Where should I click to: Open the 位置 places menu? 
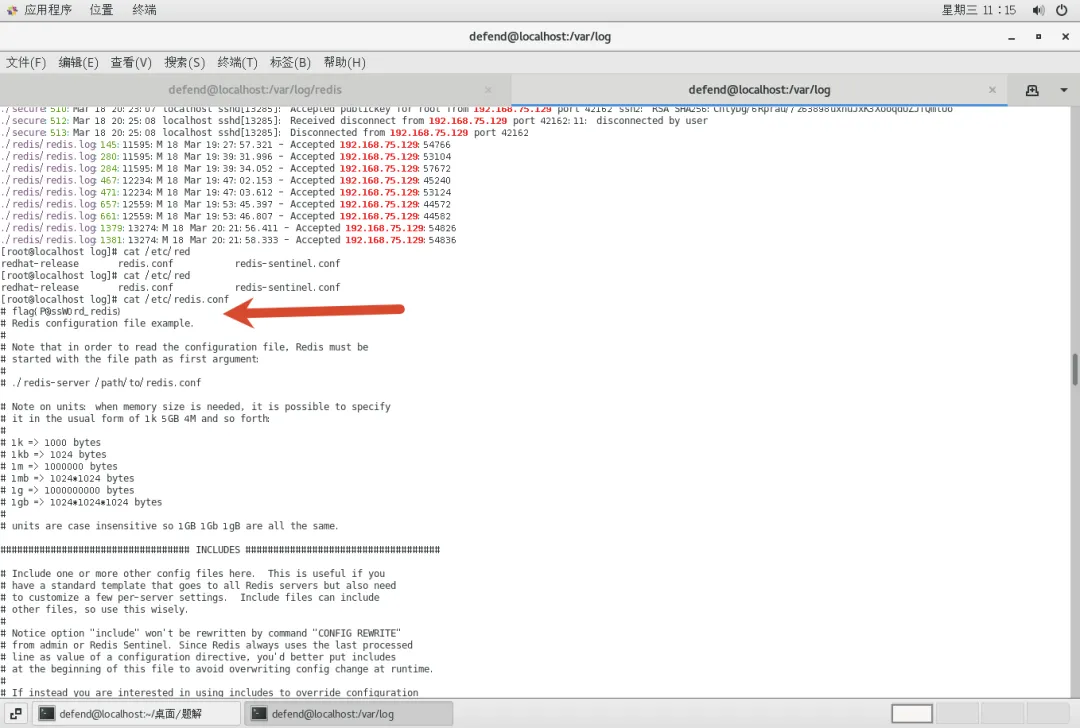[101, 10]
